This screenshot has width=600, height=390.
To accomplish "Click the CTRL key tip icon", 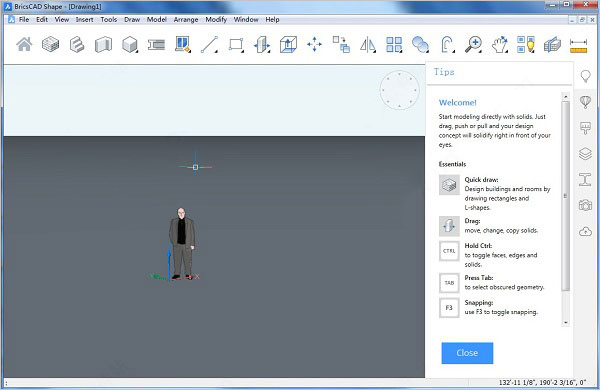I will (x=449, y=251).
